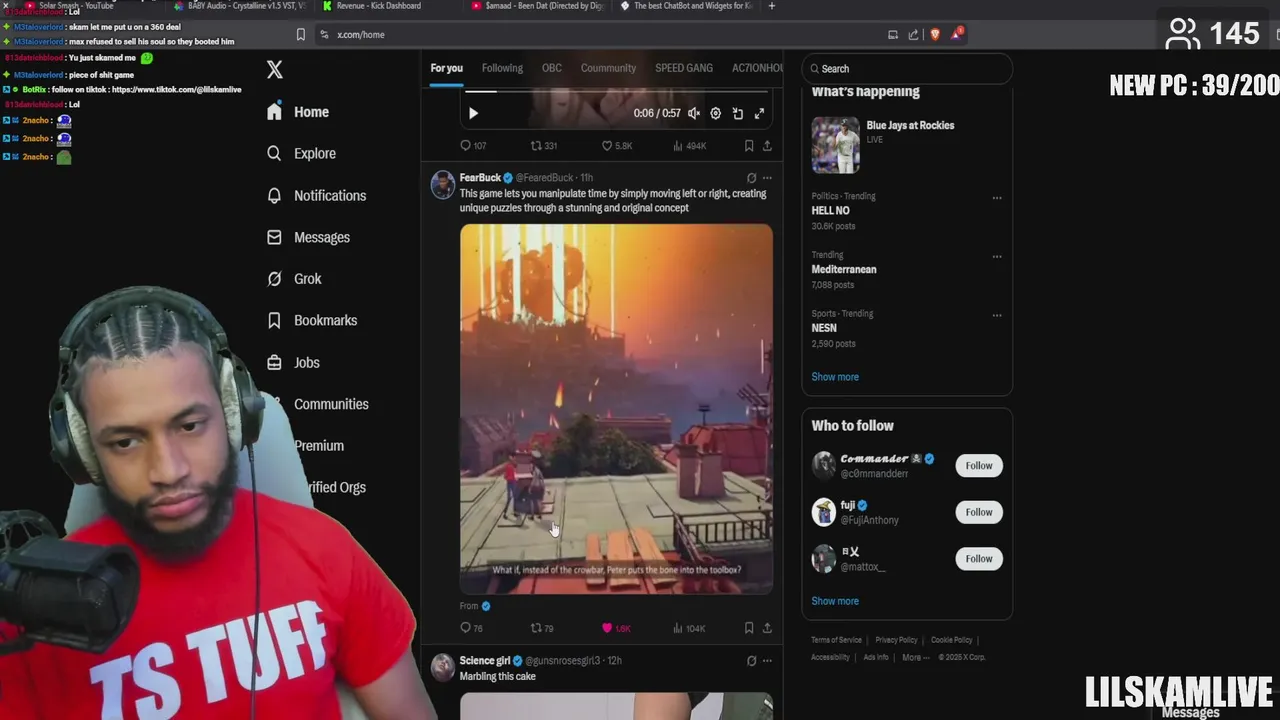Open more menu for Mediterranean trend
The image size is (1280, 720).
click(996, 257)
